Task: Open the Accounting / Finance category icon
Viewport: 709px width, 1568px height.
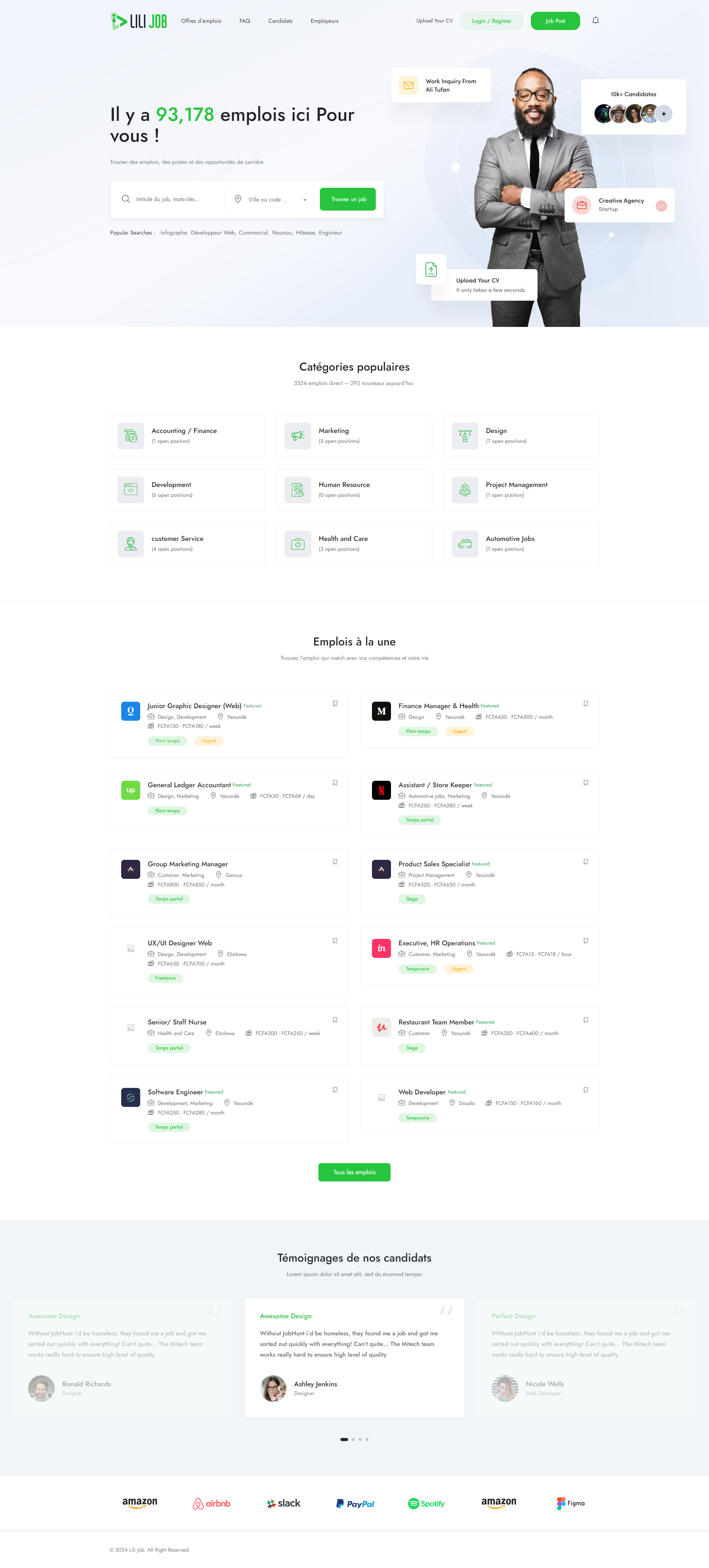Action: click(131, 436)
